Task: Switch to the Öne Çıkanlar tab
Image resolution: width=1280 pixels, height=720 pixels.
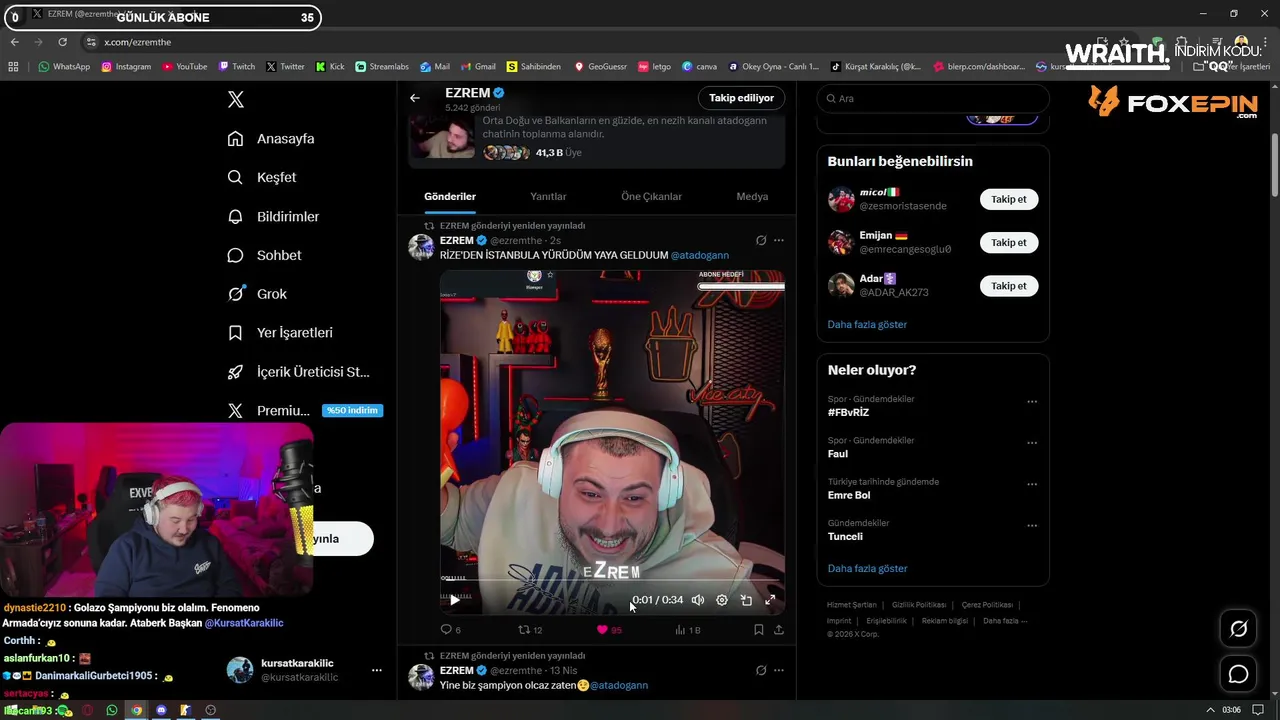Action: pos(651,196)
